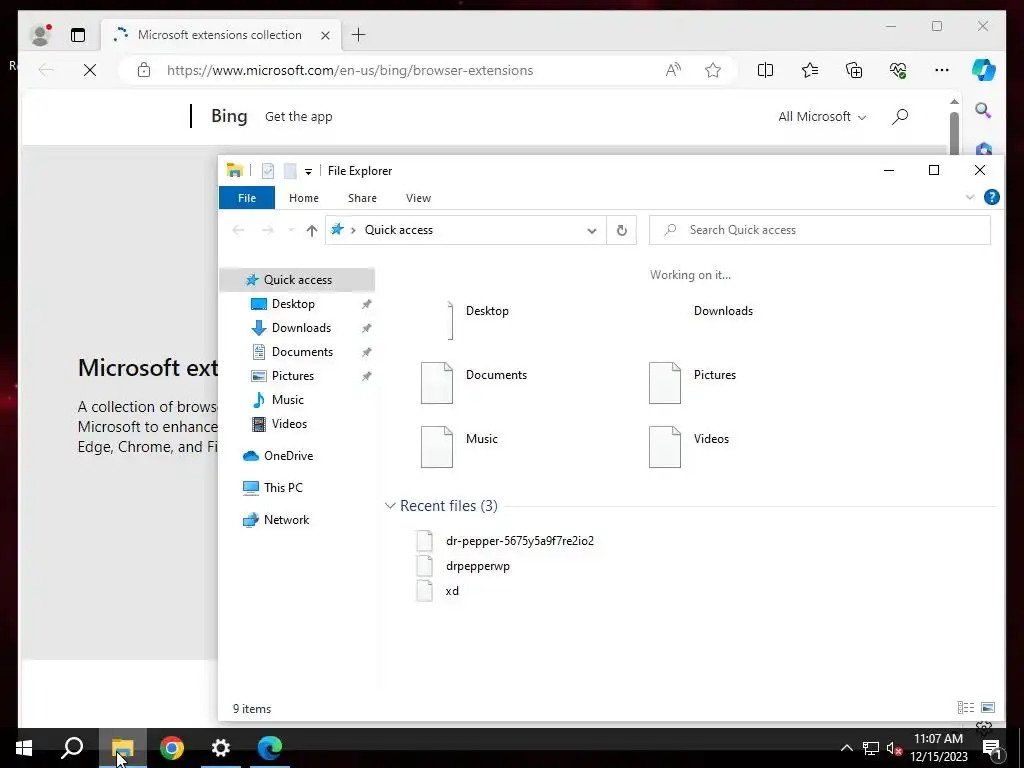1024x768 pixels.
Task: Open the Copilot sidebar icon
Action: coord(984,70)
